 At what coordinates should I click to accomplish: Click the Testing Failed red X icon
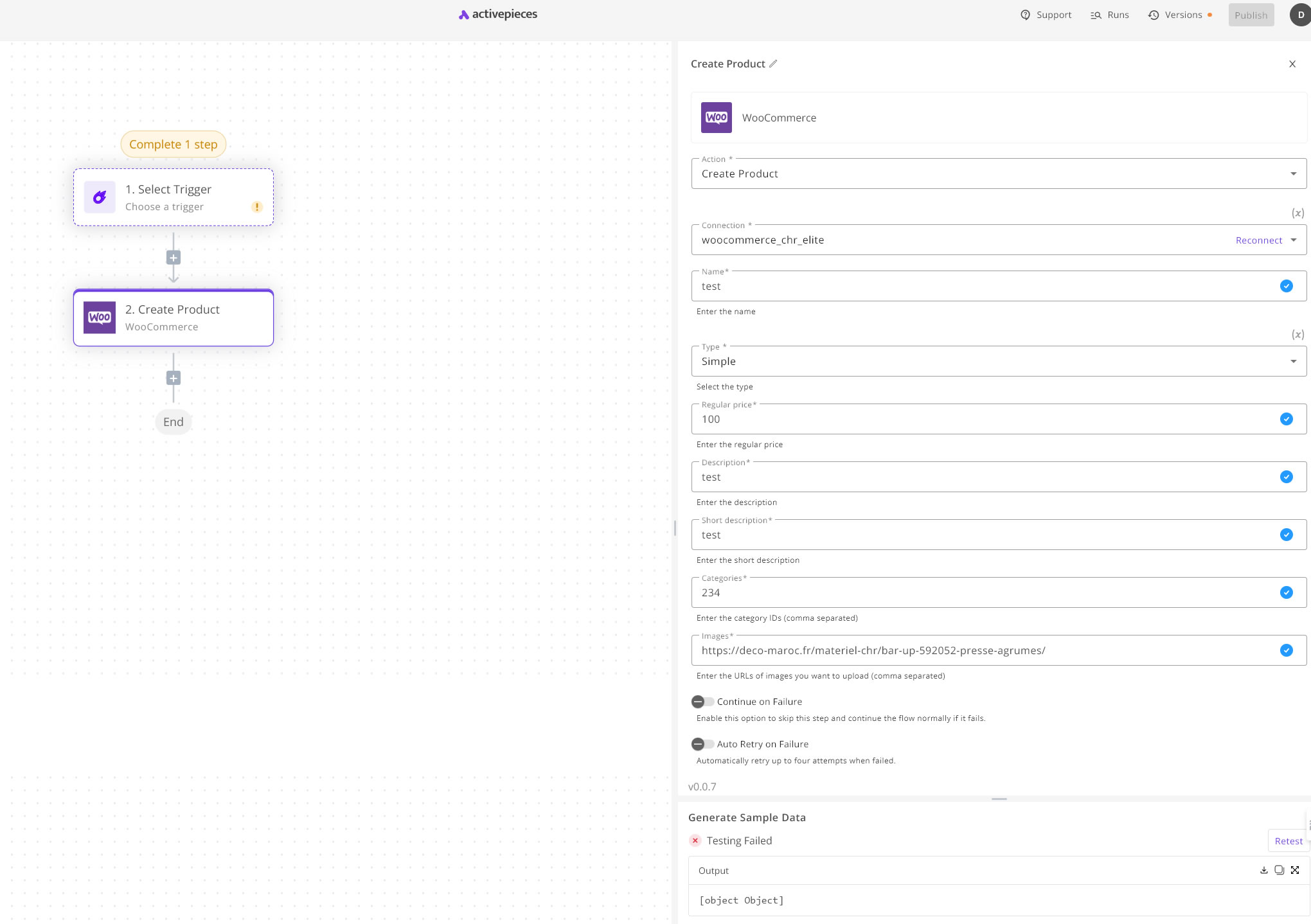point(695,840)
